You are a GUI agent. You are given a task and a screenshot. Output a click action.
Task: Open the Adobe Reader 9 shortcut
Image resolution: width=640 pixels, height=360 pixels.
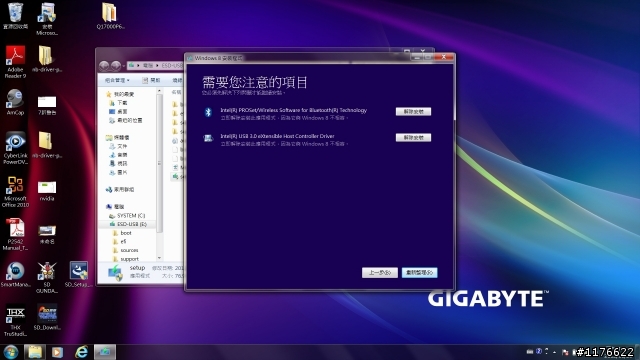pos(16,62)
